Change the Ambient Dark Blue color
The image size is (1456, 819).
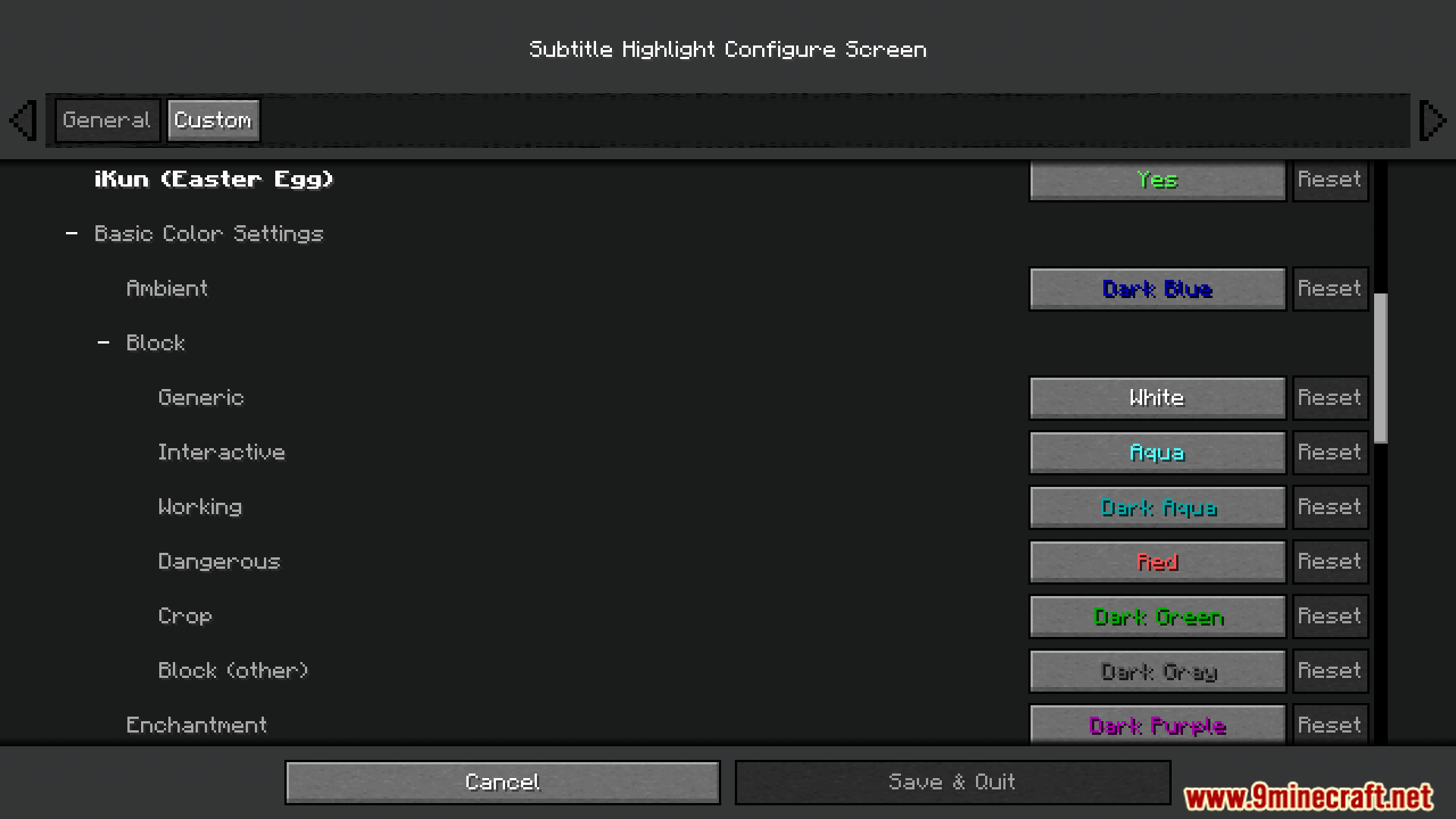point(1157,289)
